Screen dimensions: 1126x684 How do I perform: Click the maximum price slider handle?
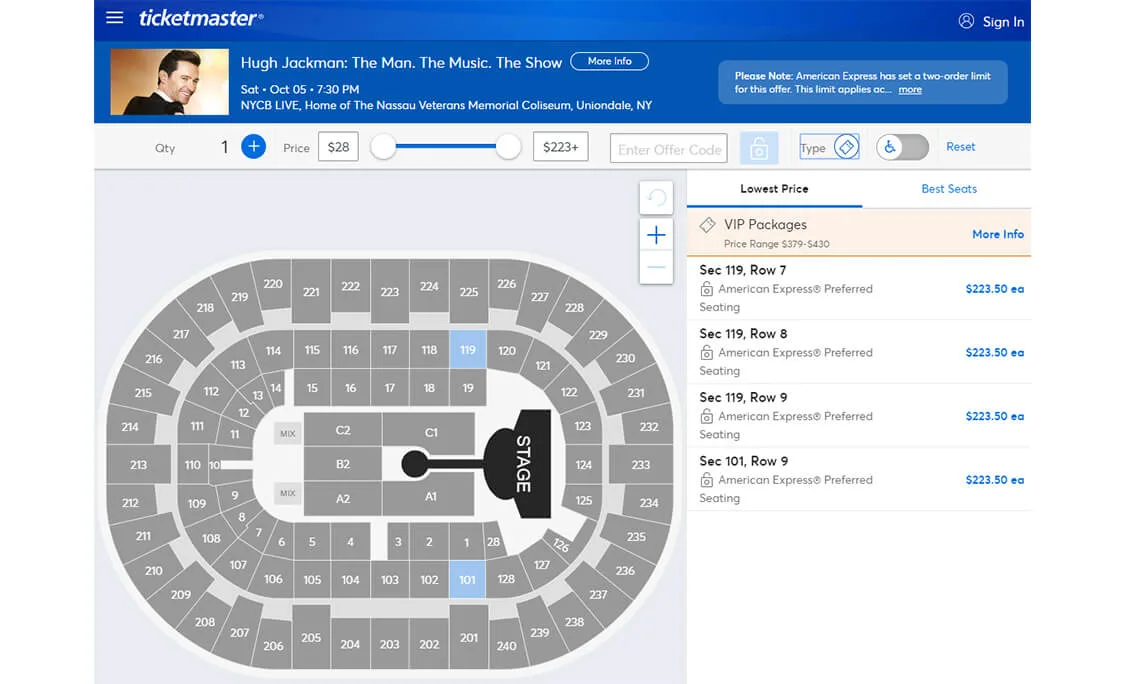pyautogui.click(x=509, y=147)
